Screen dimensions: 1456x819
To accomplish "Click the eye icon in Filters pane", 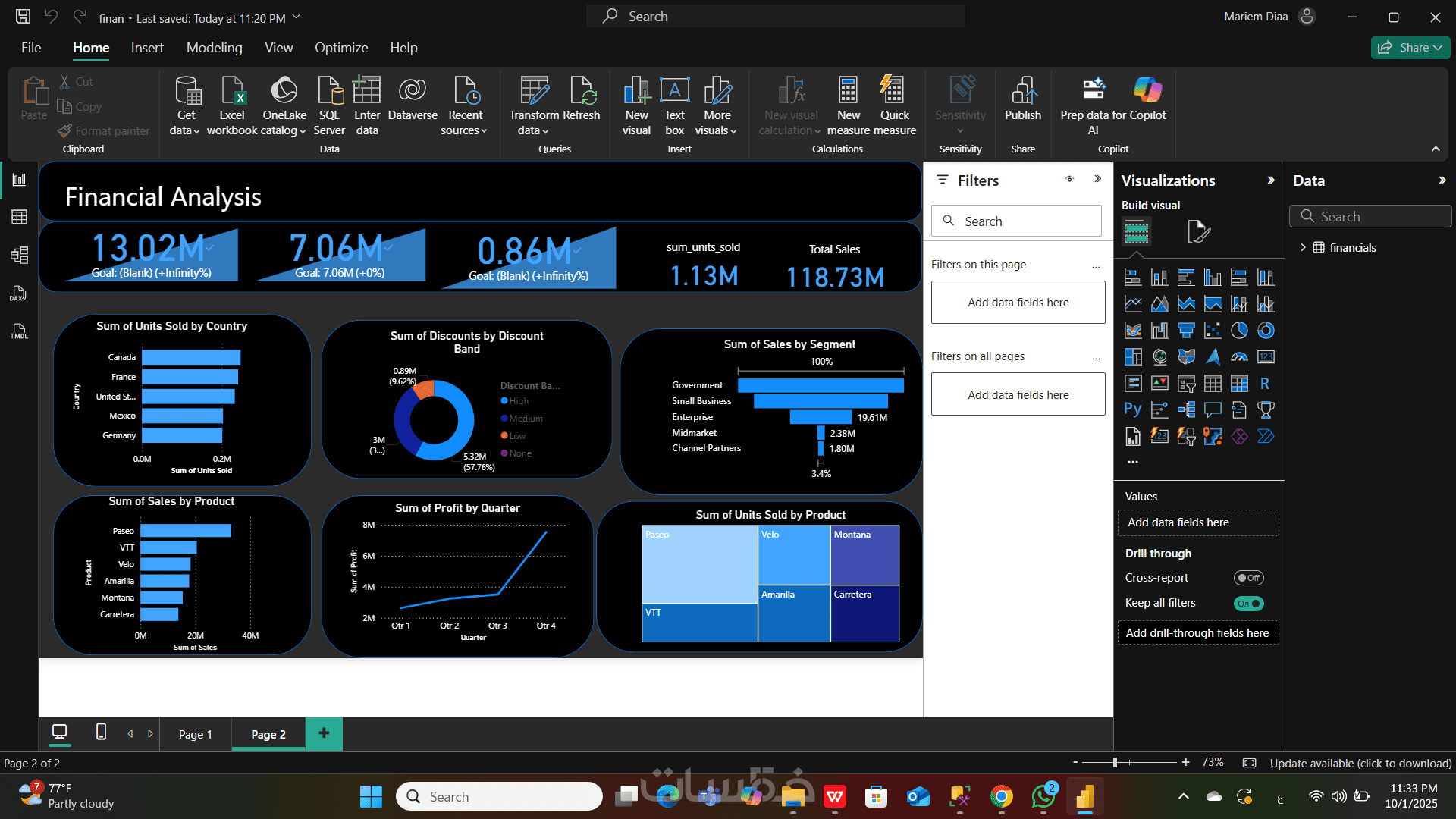I will [x=1069, y=180].
